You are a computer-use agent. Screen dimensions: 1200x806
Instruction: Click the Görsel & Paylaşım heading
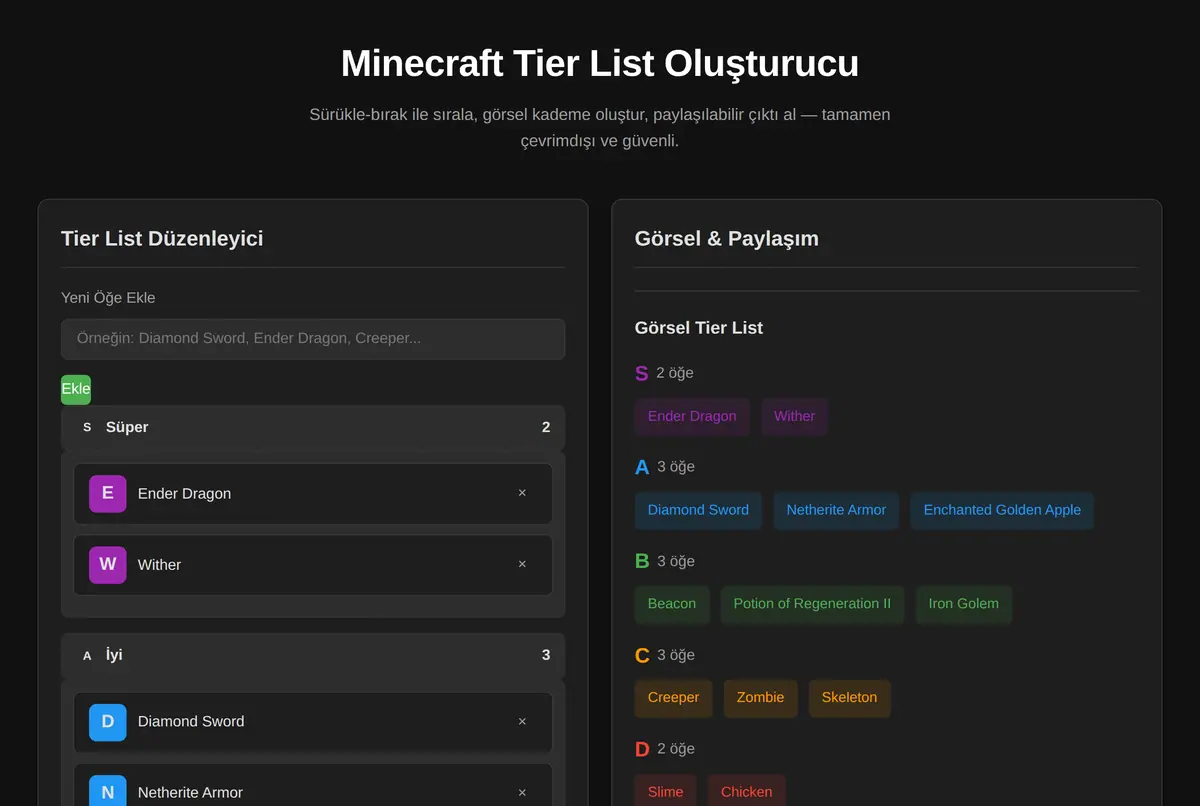click(727, 238)
